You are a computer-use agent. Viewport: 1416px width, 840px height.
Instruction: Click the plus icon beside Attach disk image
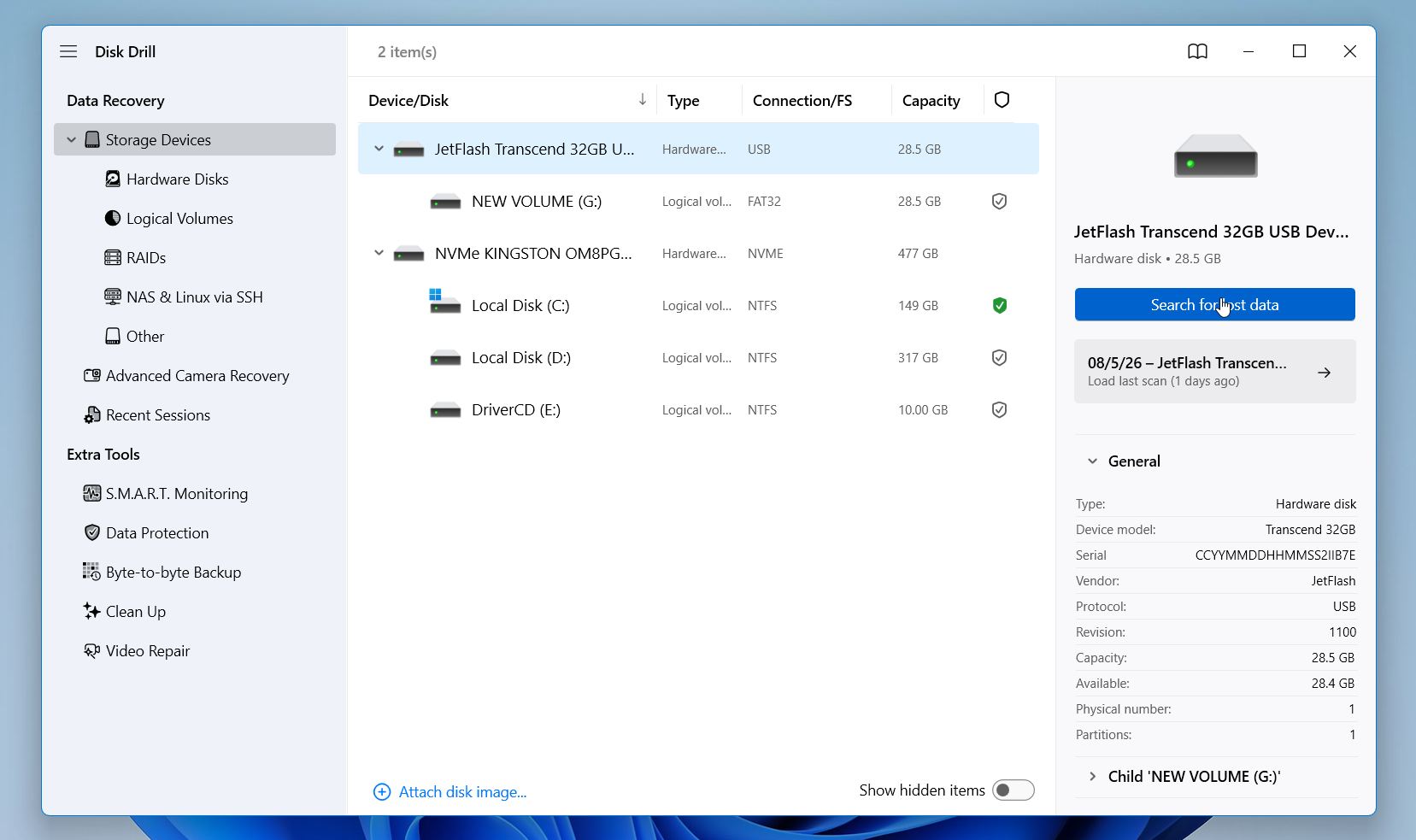(382, 792)
